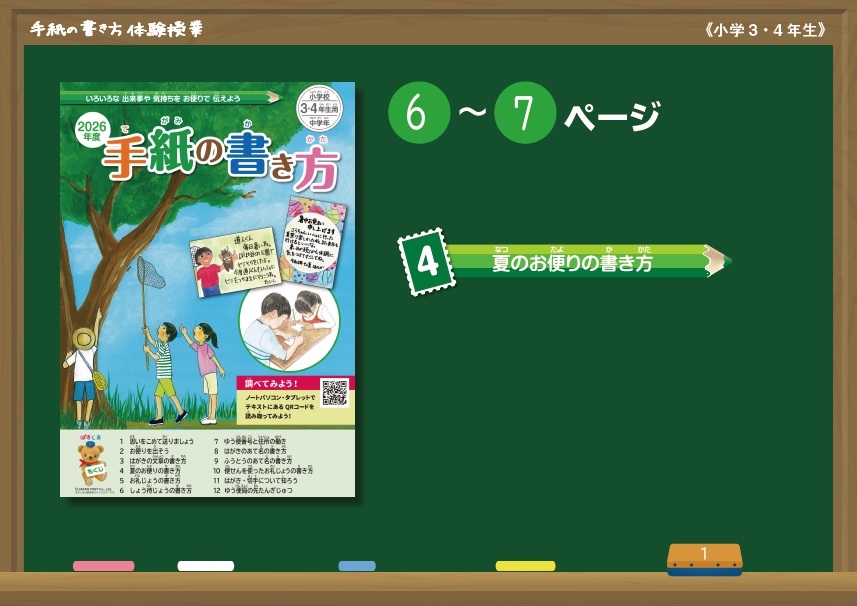This screenshot has height=606, width=857.
Task: Click the orange eraser labeled 1
Action: (x=705, y=559)
